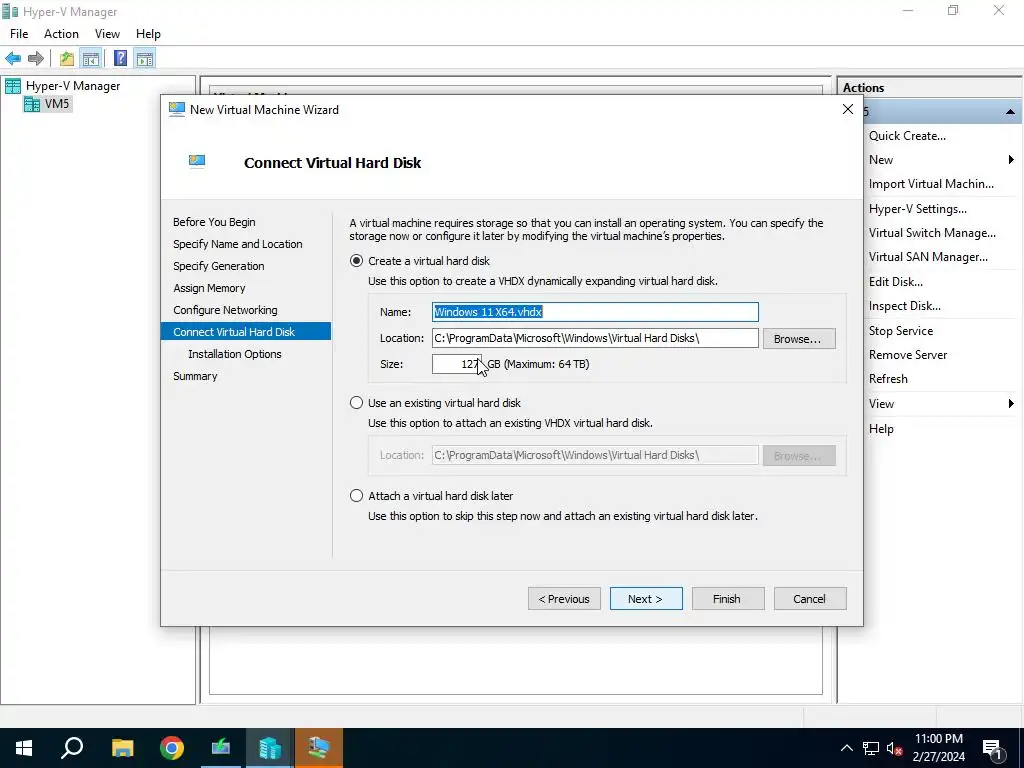Select Attach a virtual hard disk later
This screenshot has width=1024, height=768.
point(356,496)
